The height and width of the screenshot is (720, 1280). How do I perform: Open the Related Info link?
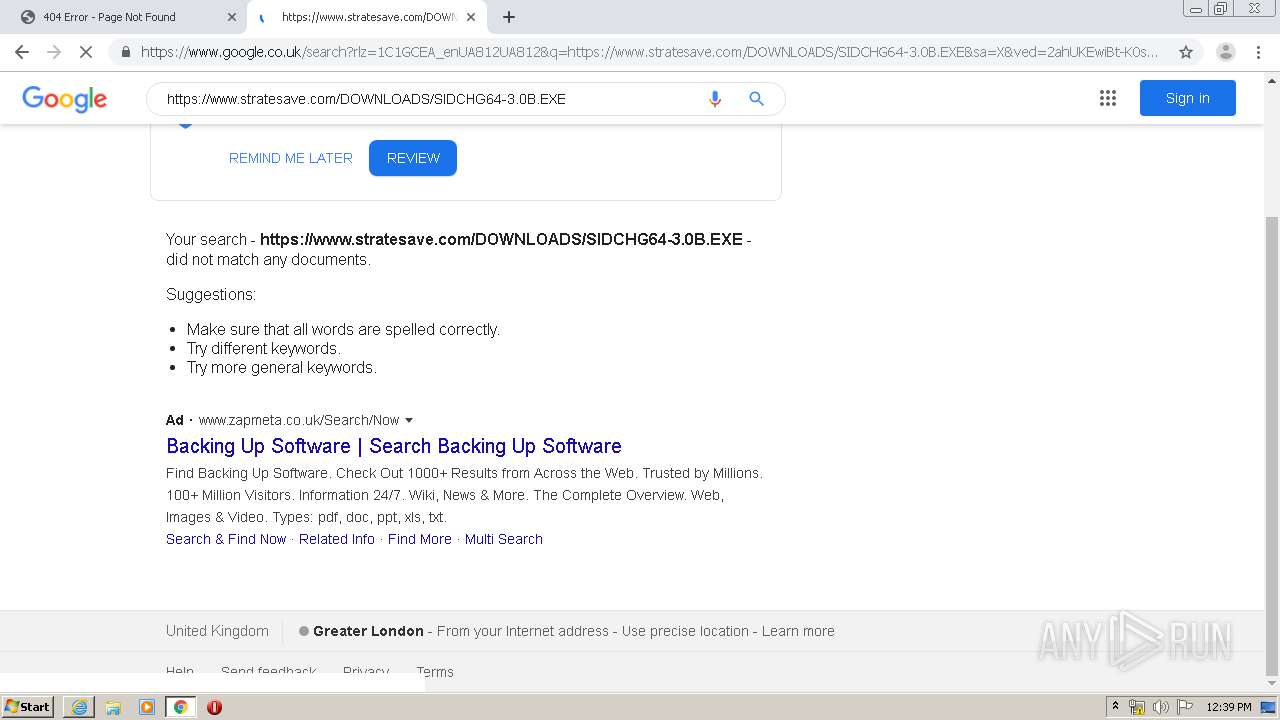click(x=337, y=539)
